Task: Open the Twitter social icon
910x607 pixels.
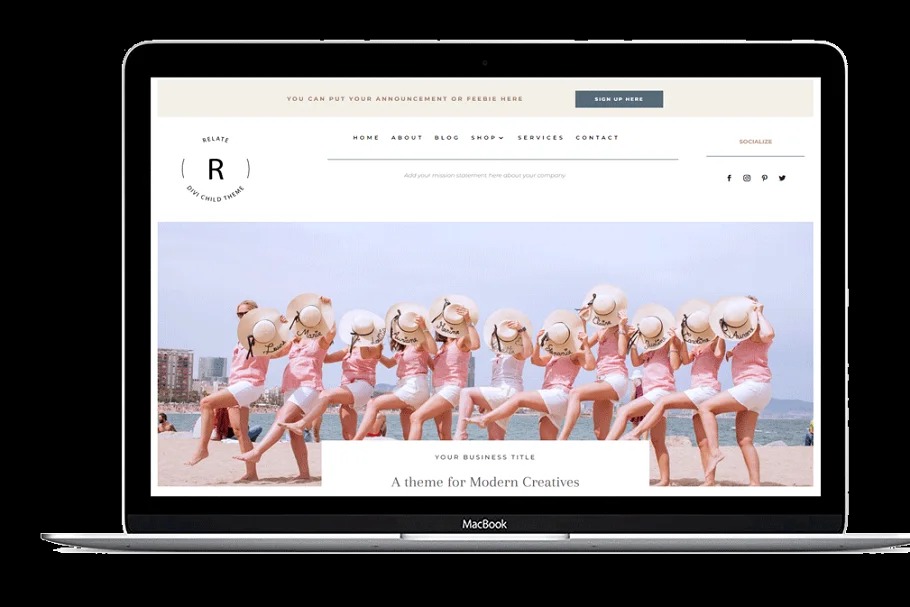Action: point(782,178)
